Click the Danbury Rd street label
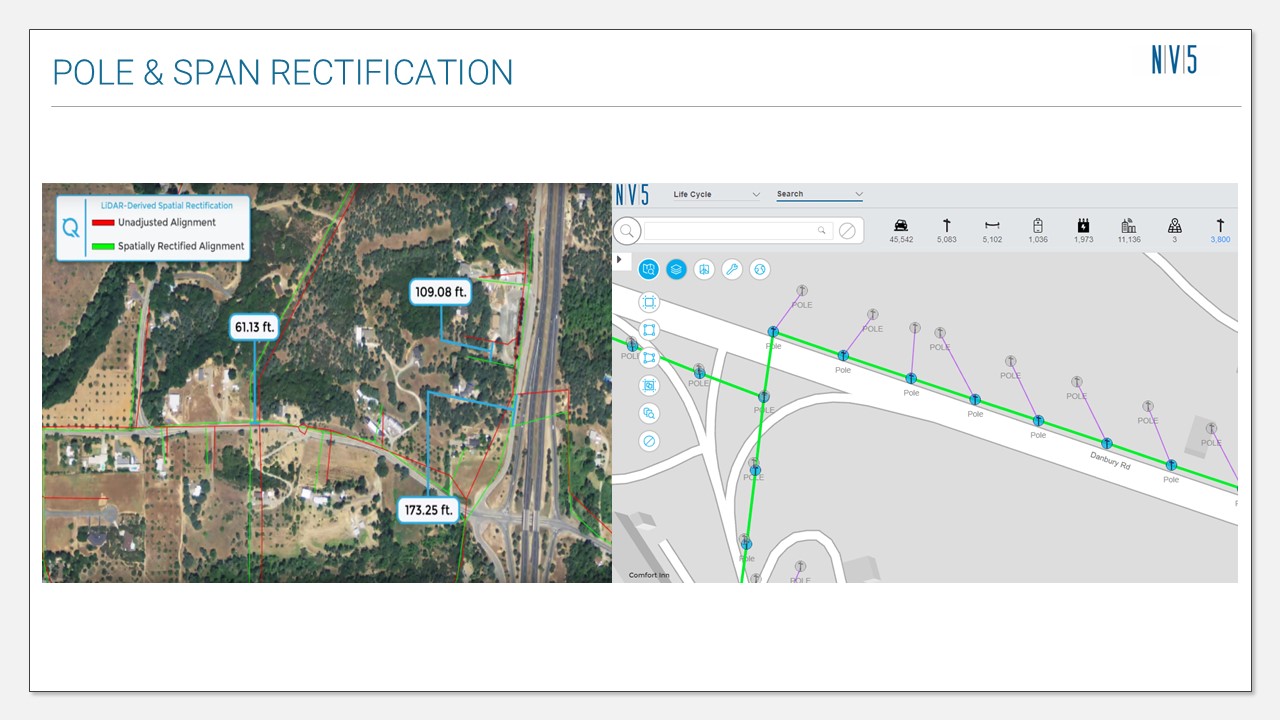The height and width of the screenshot is (720, 1280). [x=1110, y=460]
